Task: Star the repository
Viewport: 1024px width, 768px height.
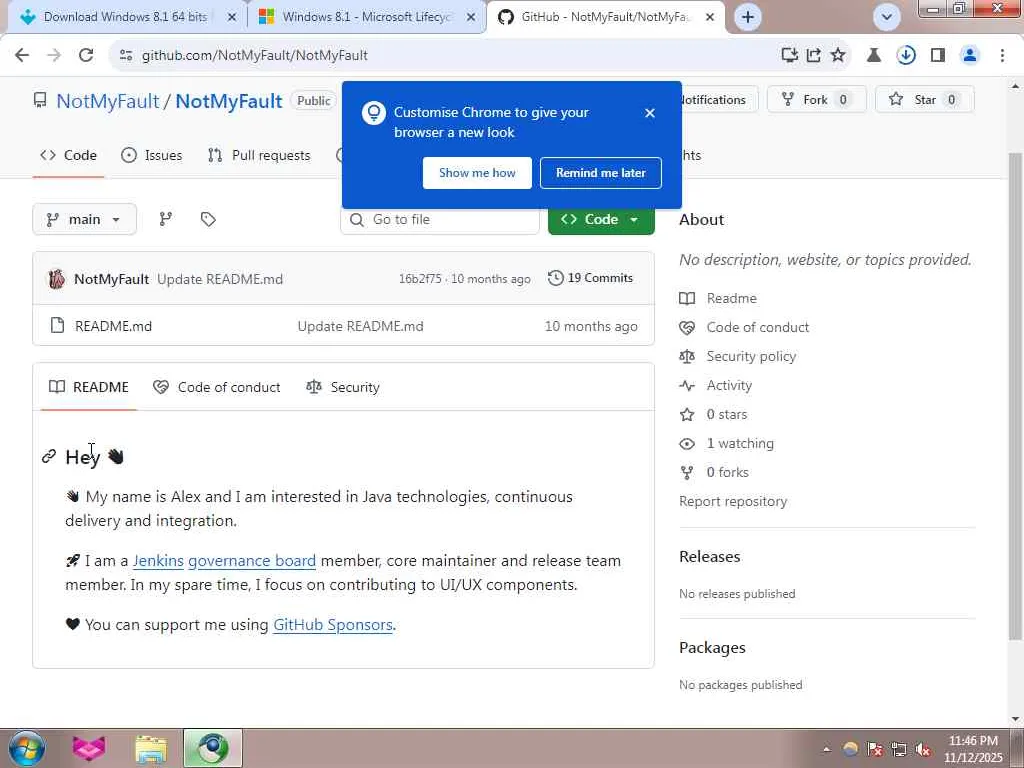Action: pos(924,99)
